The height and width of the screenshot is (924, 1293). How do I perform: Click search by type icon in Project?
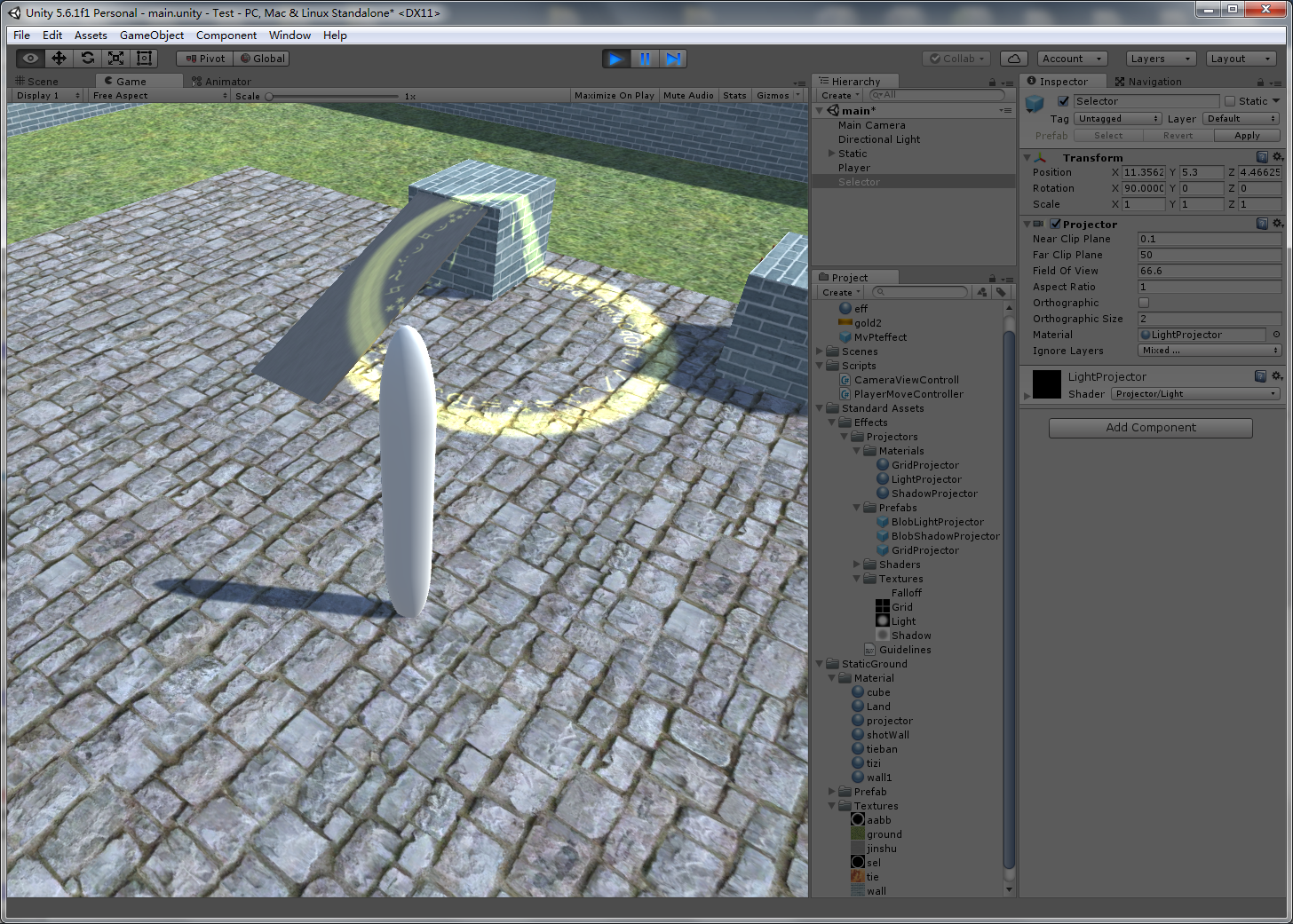click(x=982, y=292)
